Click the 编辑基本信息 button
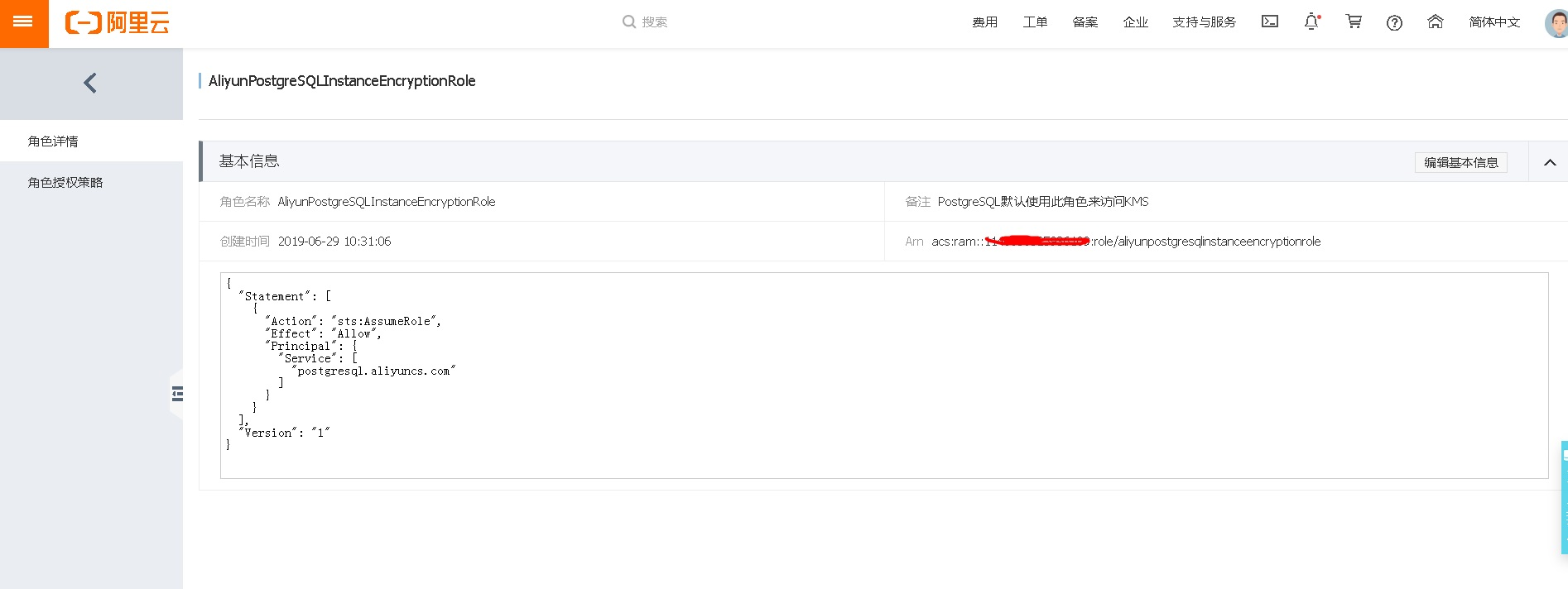1568x589 pixels. click(1460, 163)
